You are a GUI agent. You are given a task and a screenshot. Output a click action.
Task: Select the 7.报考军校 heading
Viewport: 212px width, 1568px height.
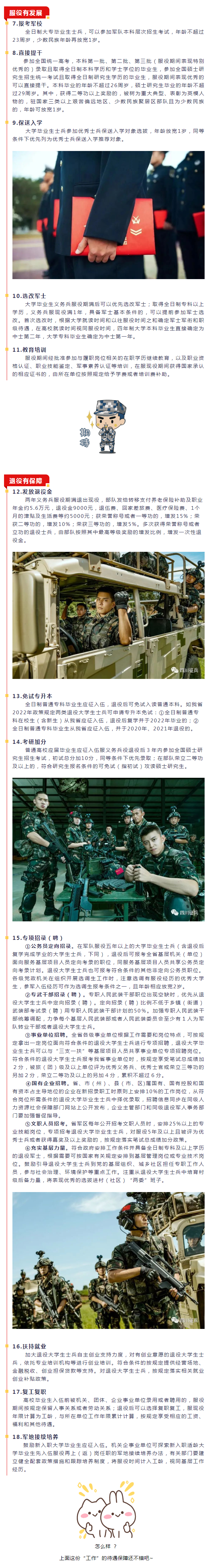click(28, 24)
